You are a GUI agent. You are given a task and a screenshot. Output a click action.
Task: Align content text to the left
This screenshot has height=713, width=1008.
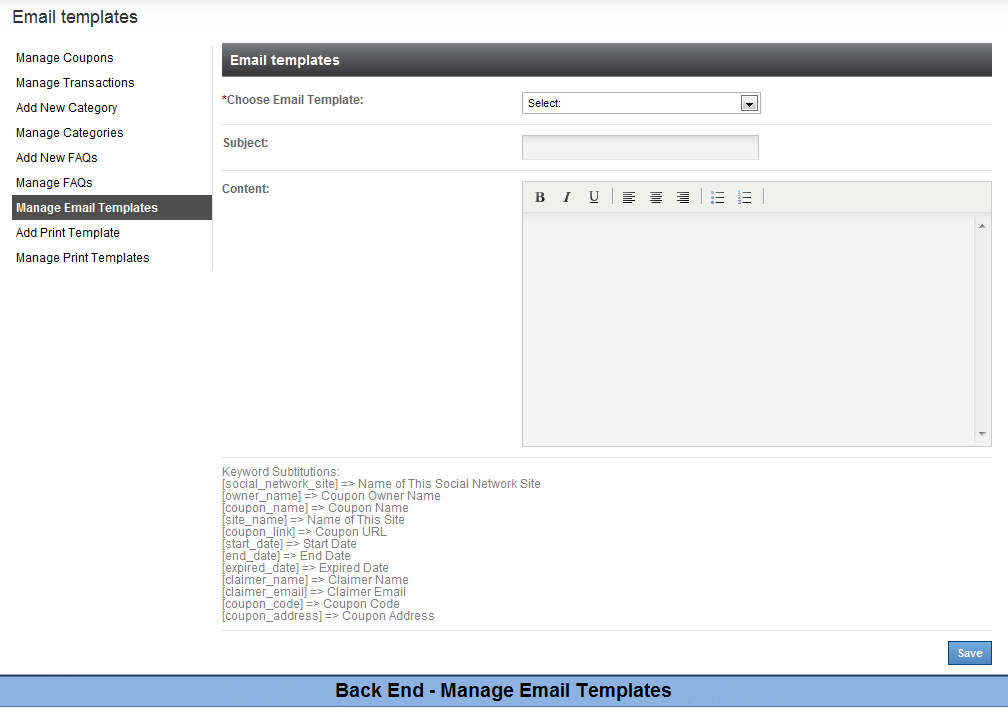point(629,197)
